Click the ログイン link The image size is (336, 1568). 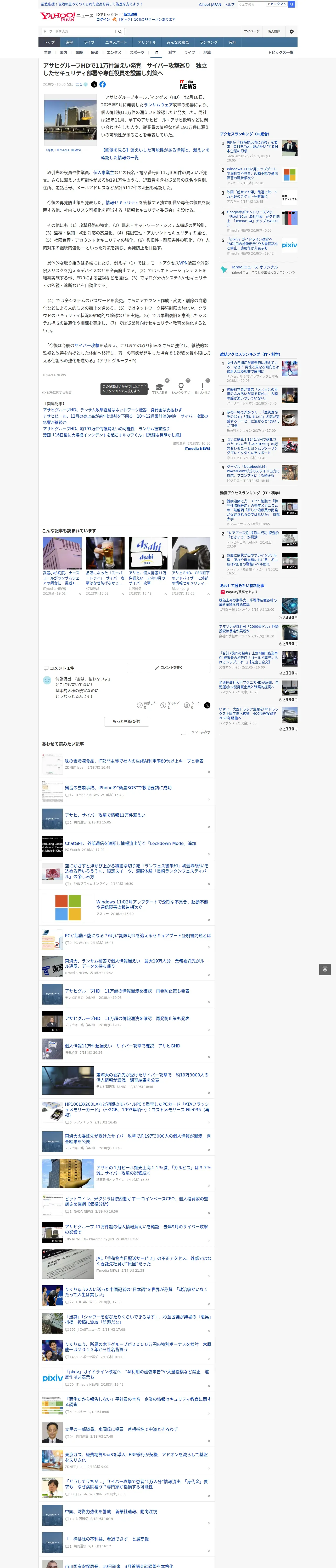tap(103, 20)
